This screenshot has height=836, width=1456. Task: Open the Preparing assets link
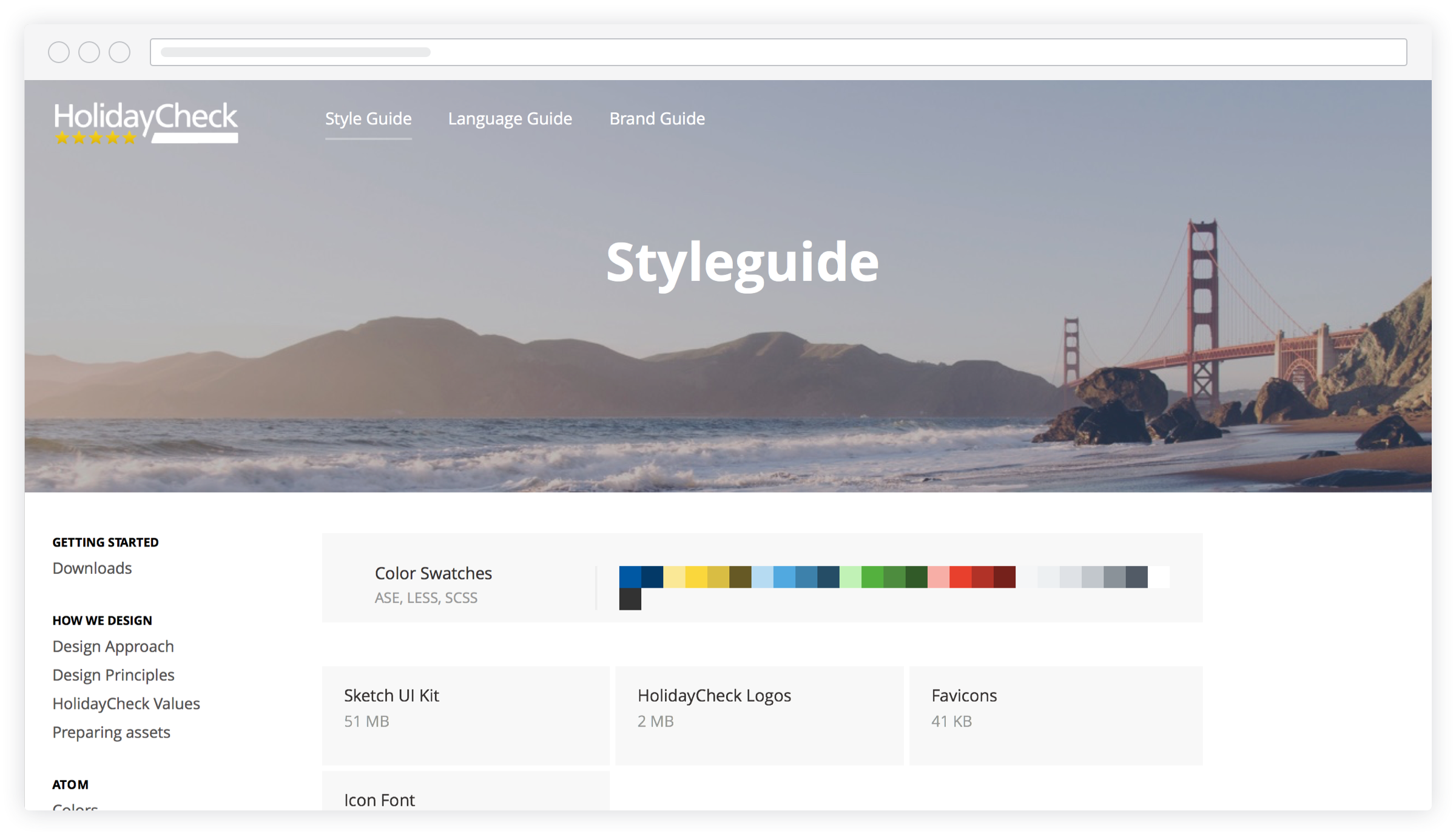(x=111, y=732)
